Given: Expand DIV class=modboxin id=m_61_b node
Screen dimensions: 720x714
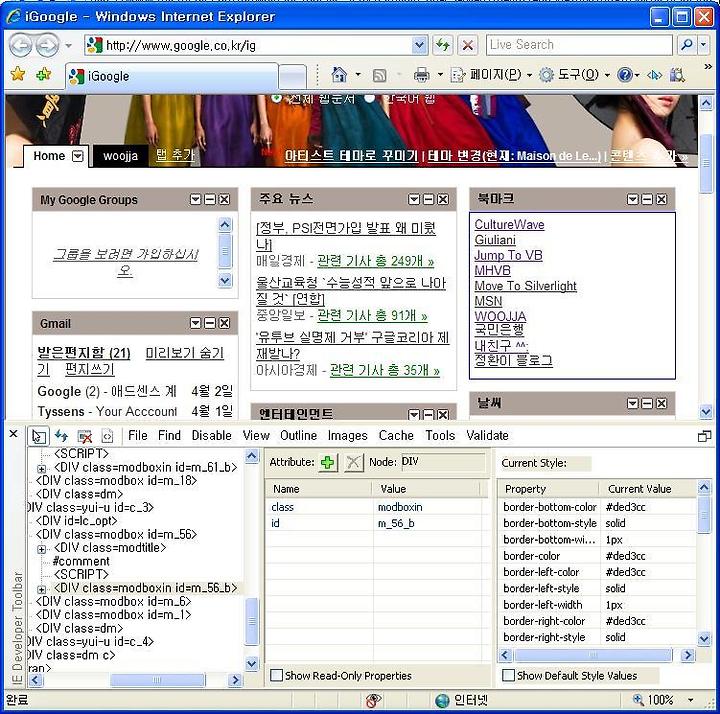Looking at the screenshot, I should click(41, 469).
